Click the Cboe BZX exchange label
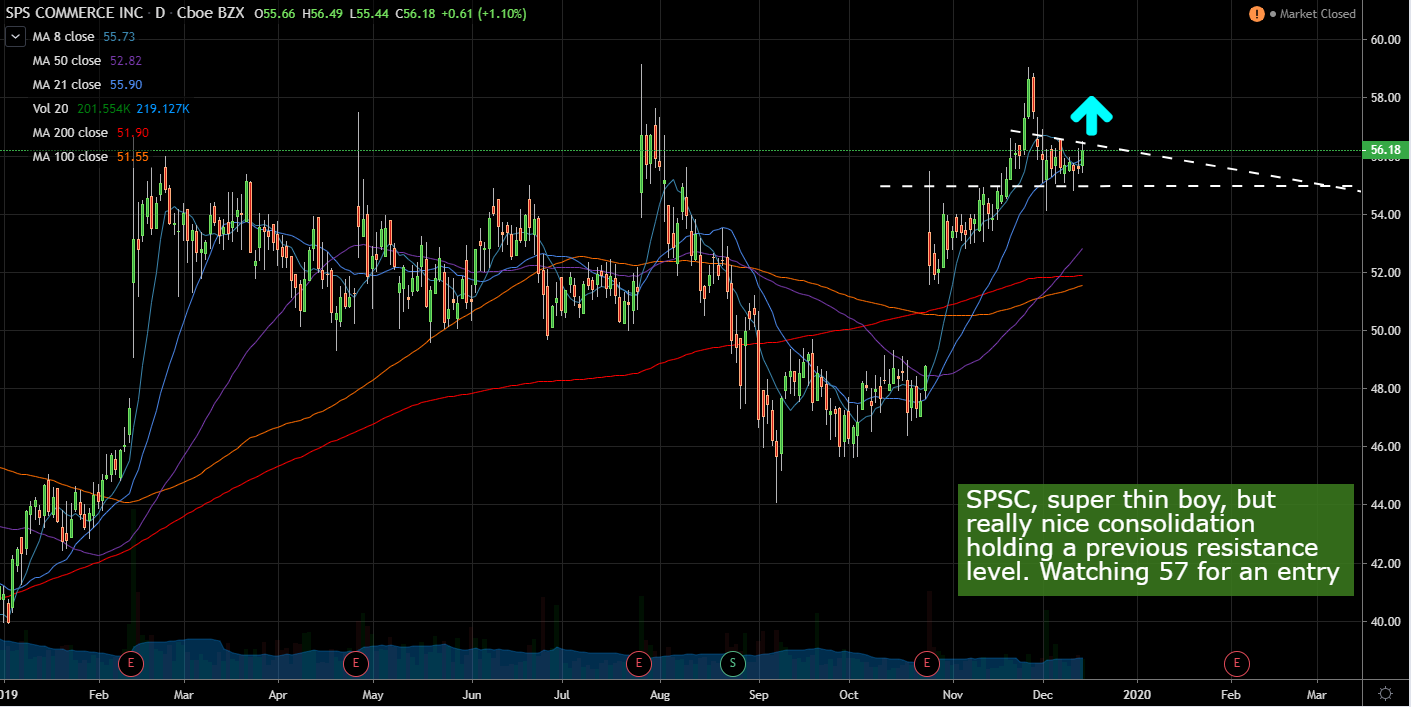Image resolution: width=1411 pixels, height=707 pixels. click(x=213, y=14)
